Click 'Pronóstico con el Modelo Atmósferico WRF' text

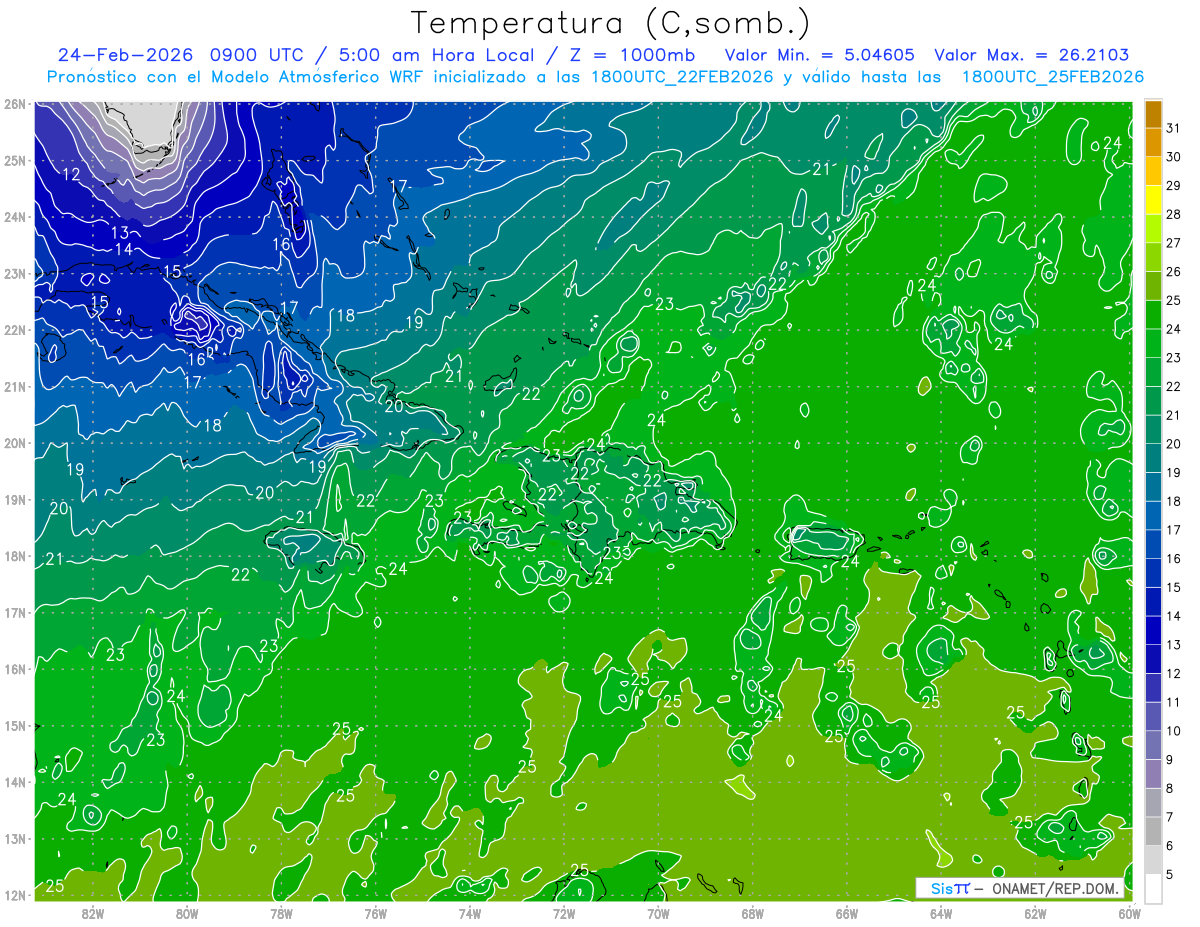(234, 77)
